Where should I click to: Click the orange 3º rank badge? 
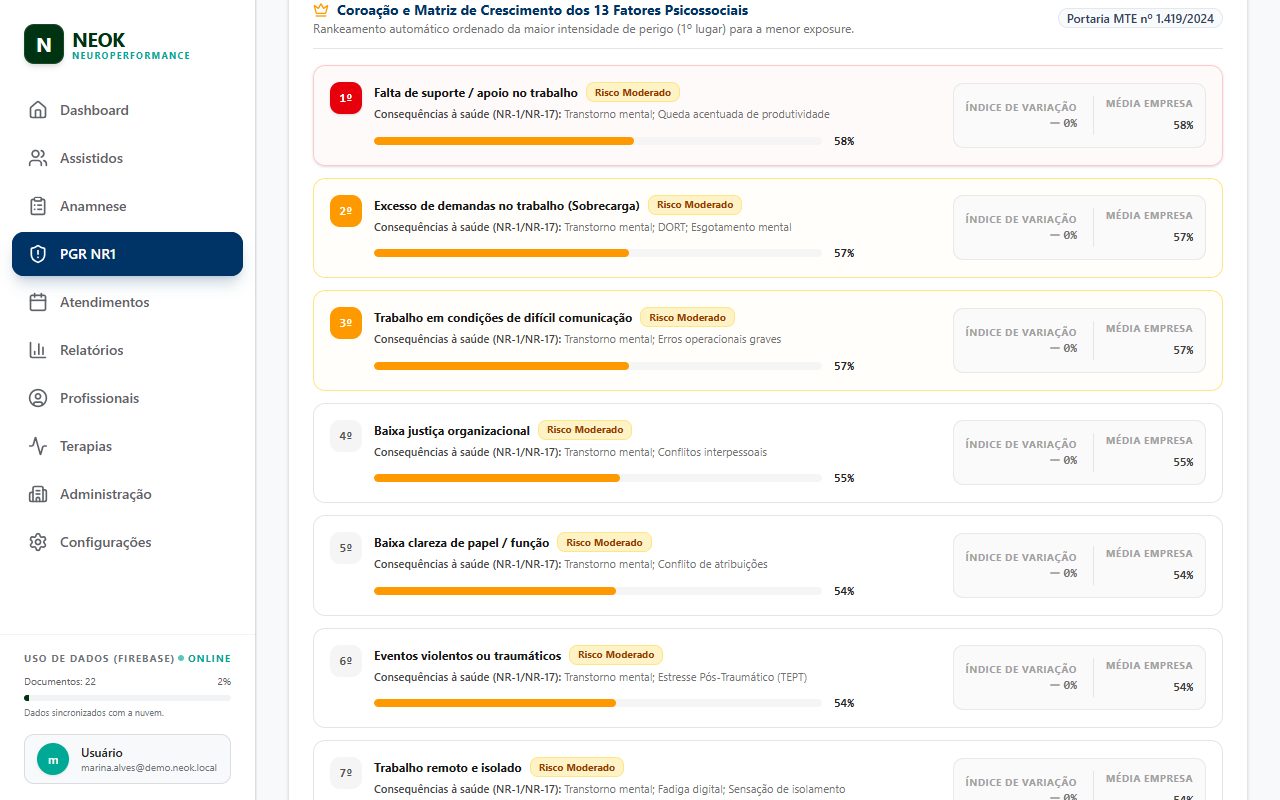346,323
